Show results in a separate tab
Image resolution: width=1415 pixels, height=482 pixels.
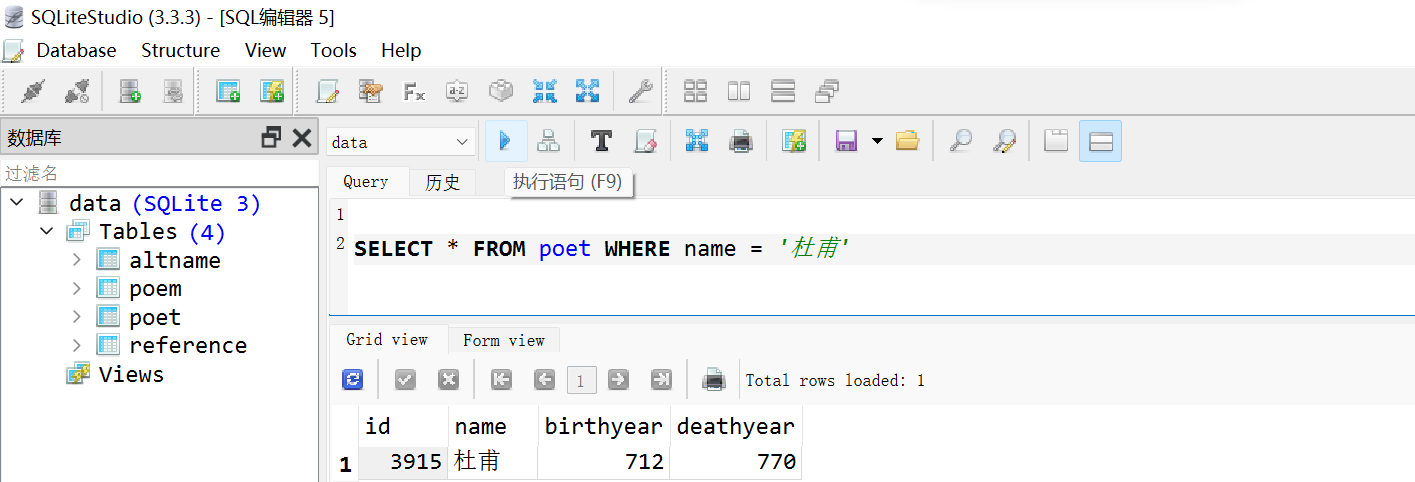click(1056, 141)
